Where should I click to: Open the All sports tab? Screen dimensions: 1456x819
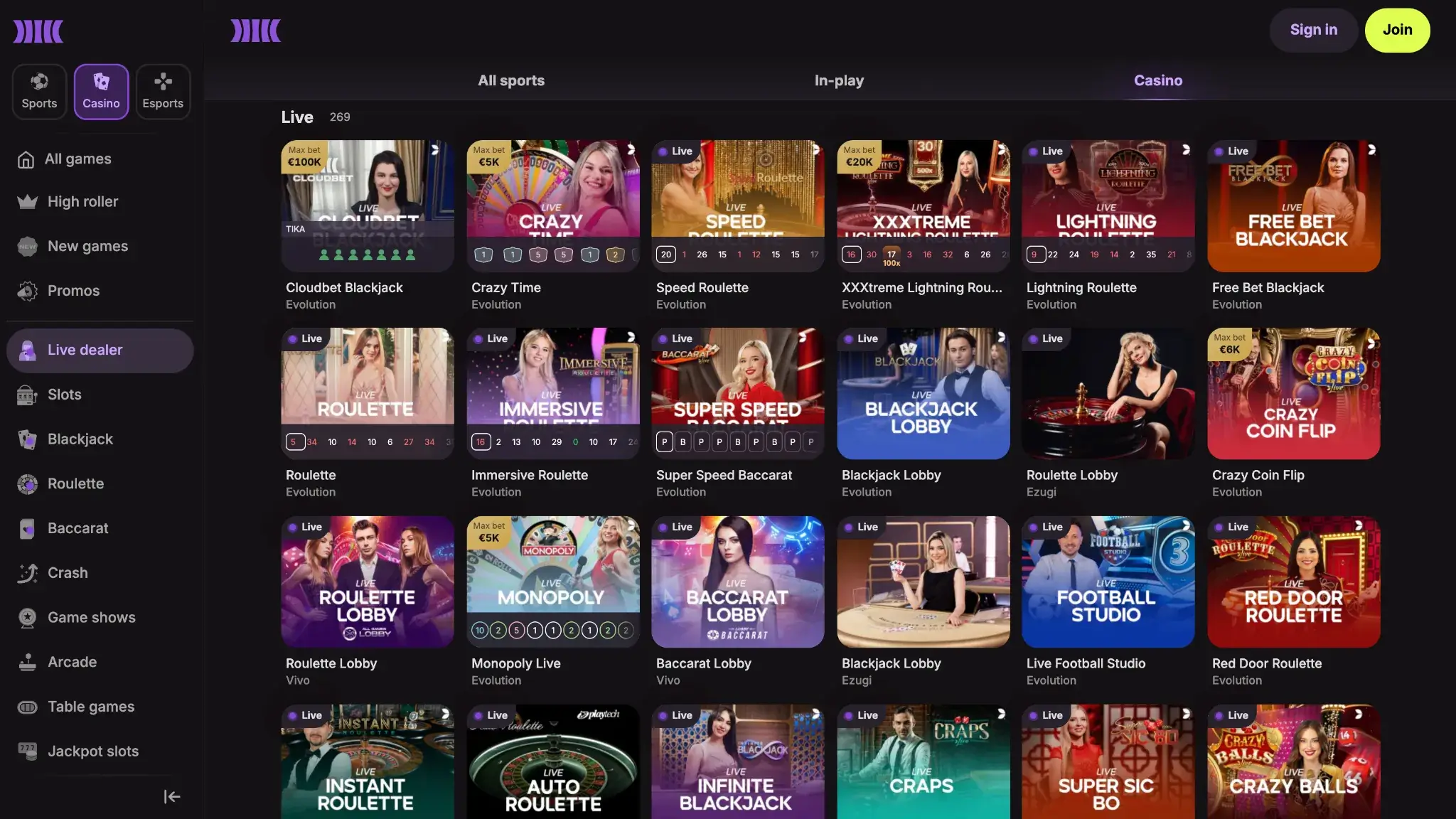point(511,80)
